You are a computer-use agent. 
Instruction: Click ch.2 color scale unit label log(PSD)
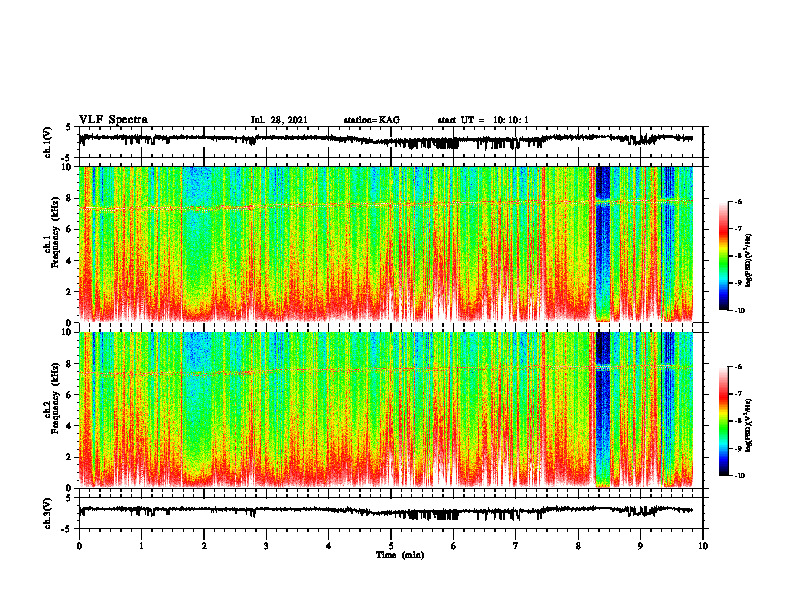tap(749, 425)
